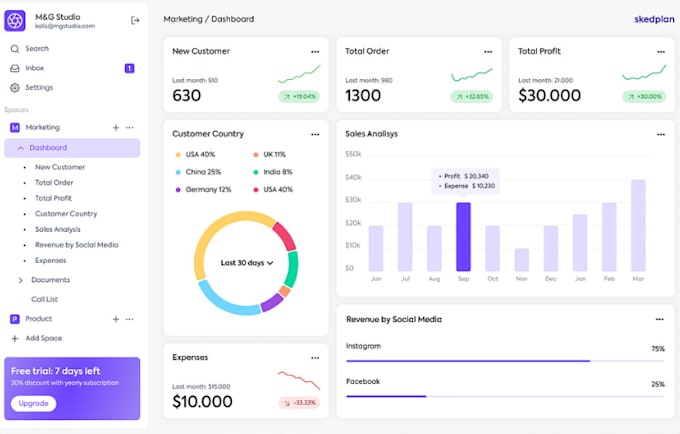Viewport: 680px width, 434px height.
Task: Select Revenue by Social Media sidebar item
Action: coord(76,245)
